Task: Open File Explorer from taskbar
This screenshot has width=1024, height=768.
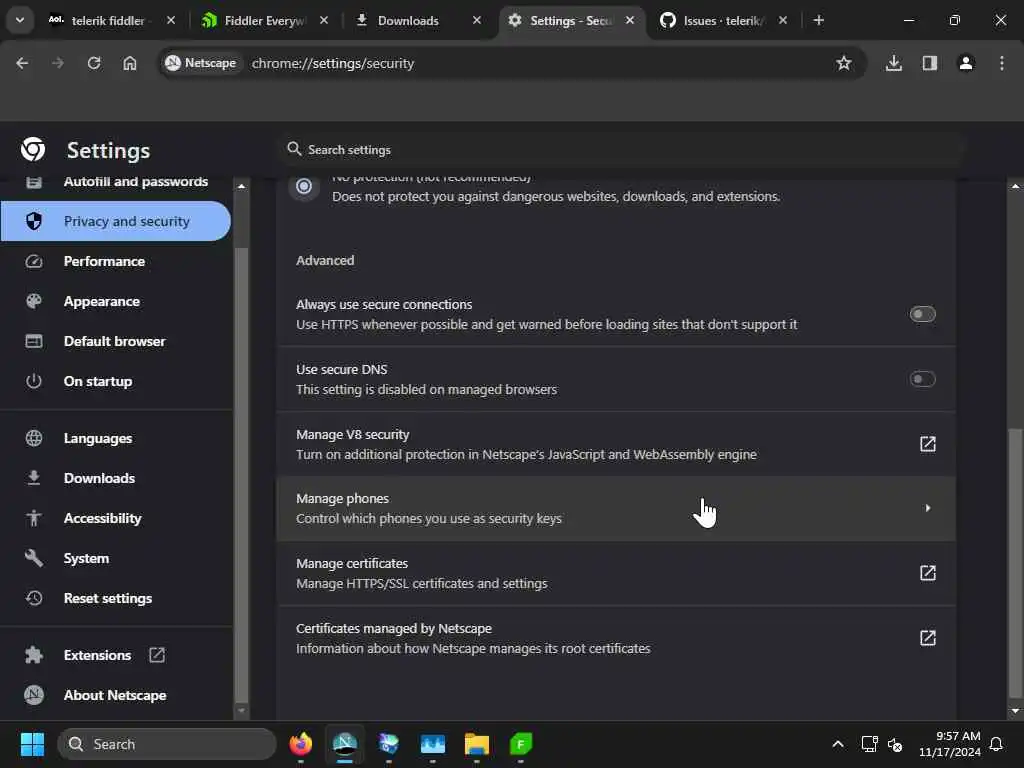Action: 477,744
